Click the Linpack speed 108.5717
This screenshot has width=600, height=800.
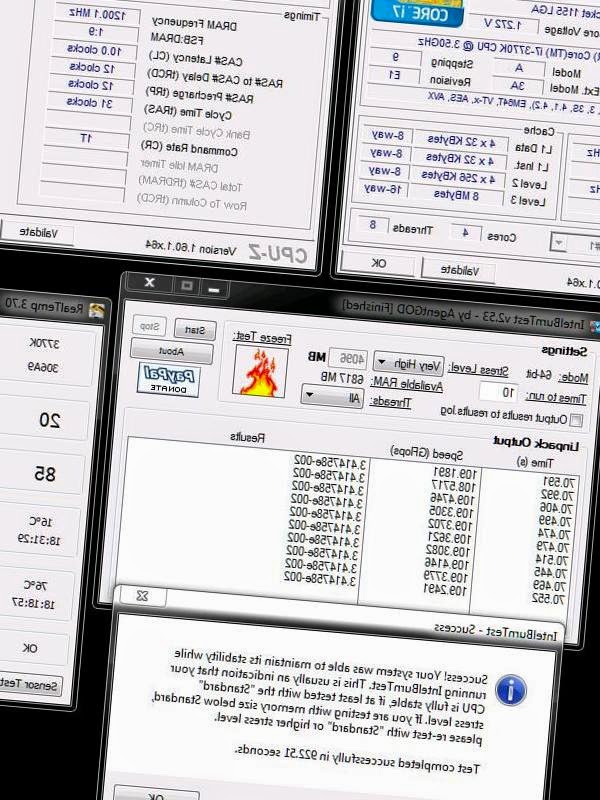[x=454, y=486]
